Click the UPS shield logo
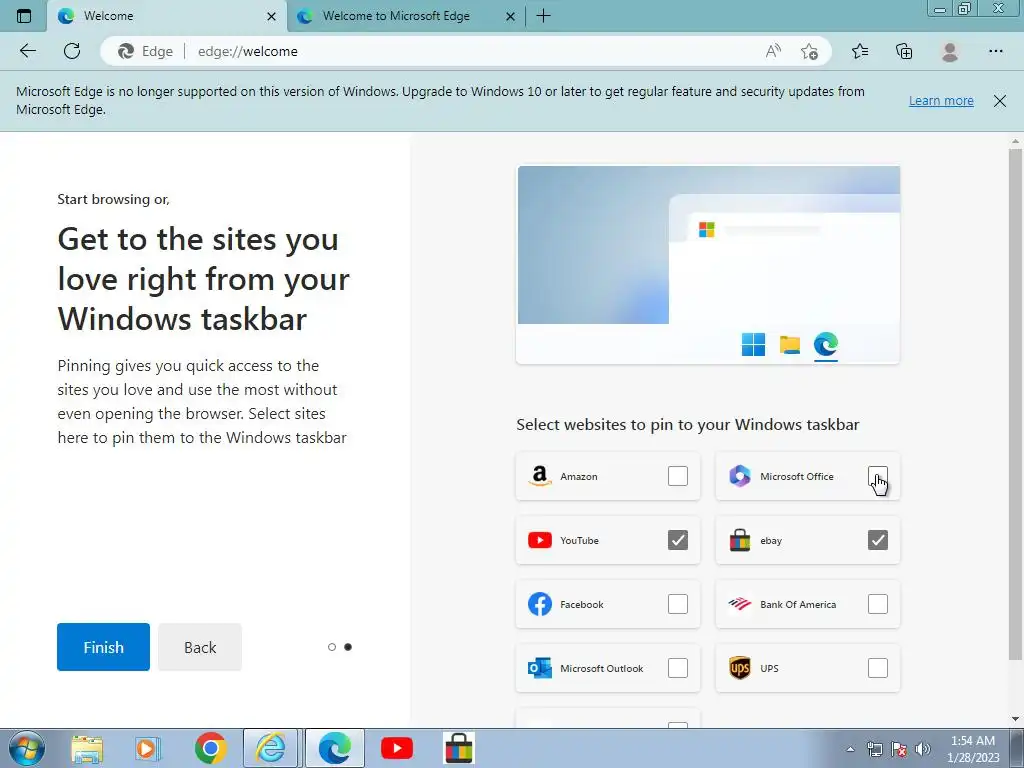1024x768 pixels. coord(739,668)
